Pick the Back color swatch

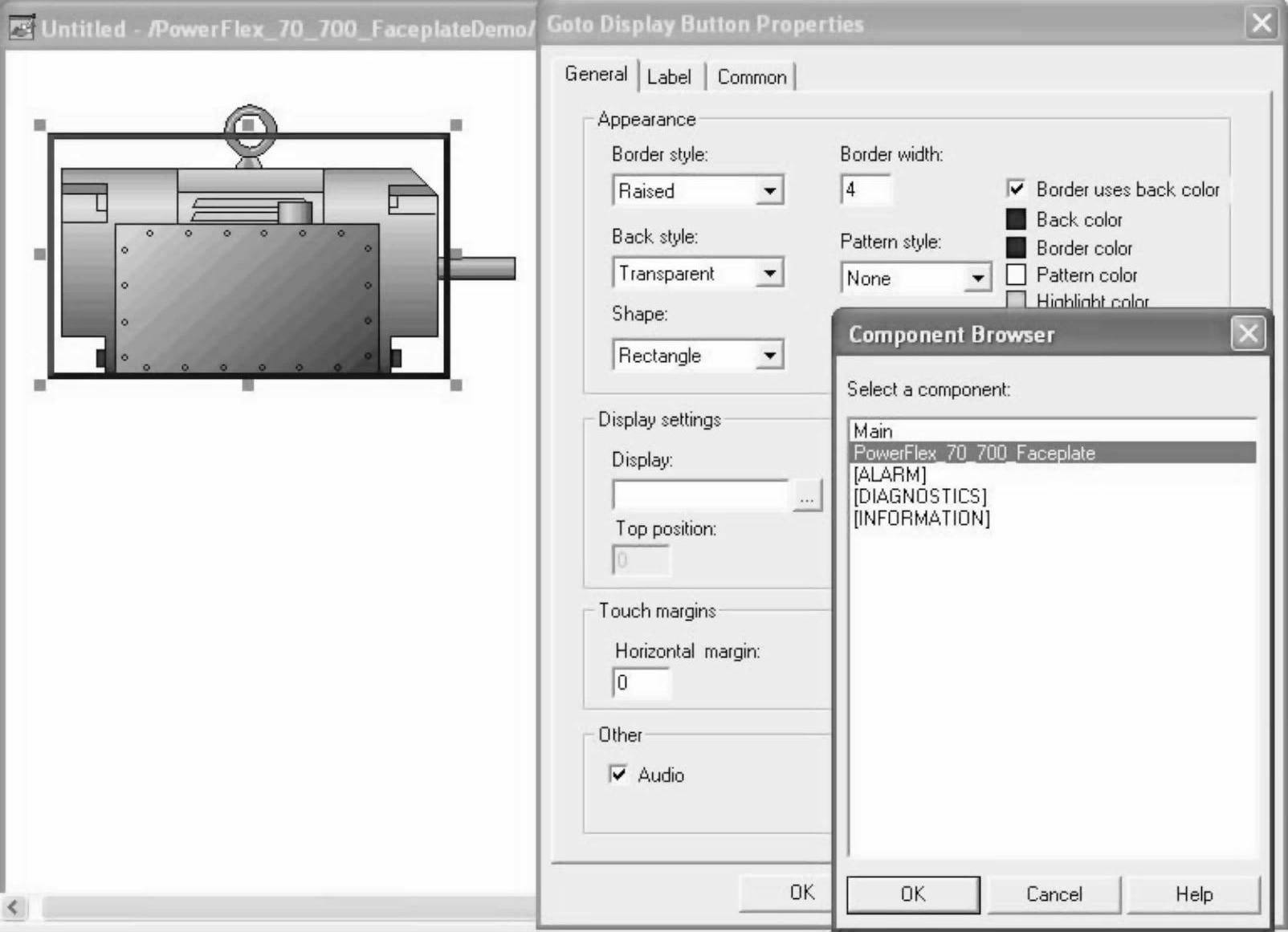1016,219
